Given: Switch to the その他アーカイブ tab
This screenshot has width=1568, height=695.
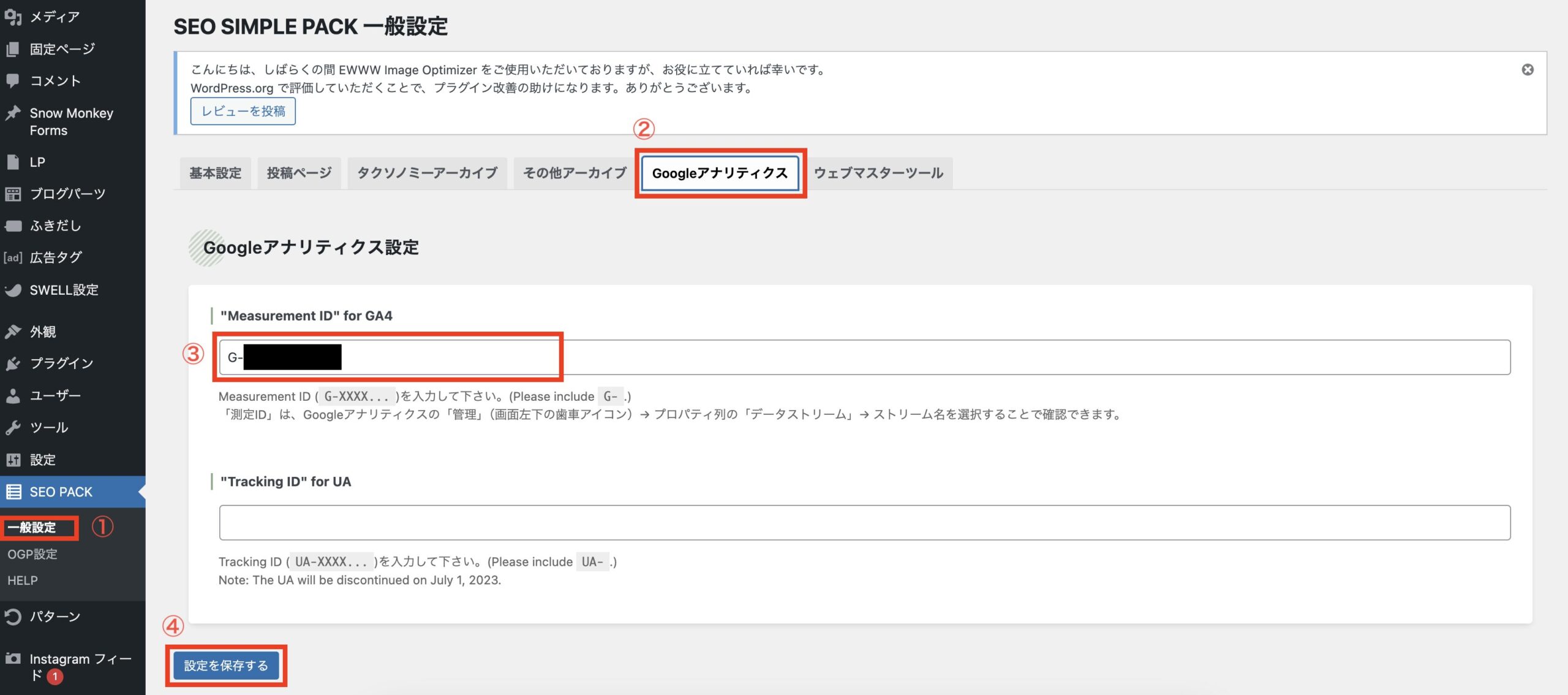Looking at the screenshot, I should click(575, 173).
